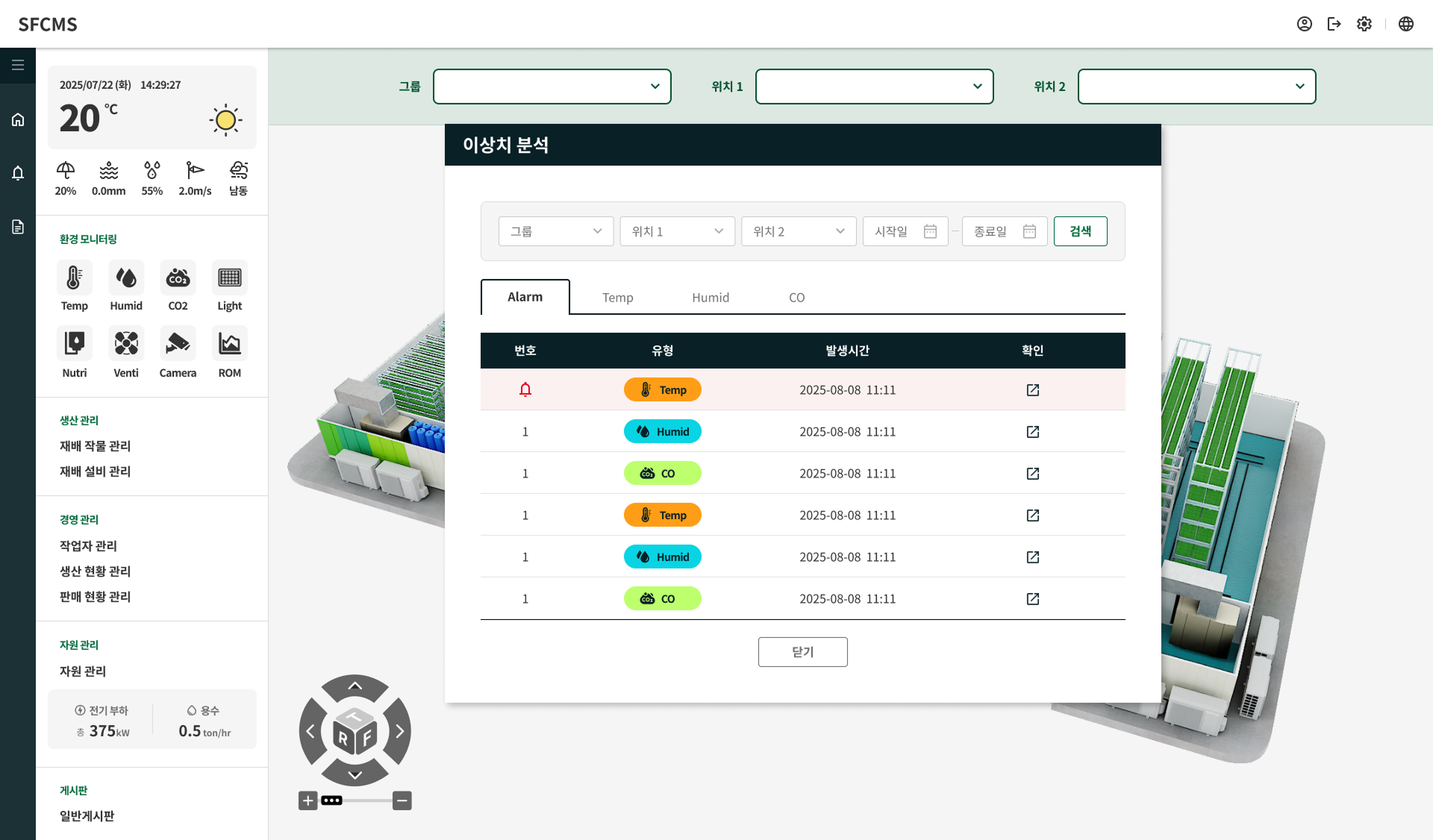Click the 시작일 start date field

[905, 231]
